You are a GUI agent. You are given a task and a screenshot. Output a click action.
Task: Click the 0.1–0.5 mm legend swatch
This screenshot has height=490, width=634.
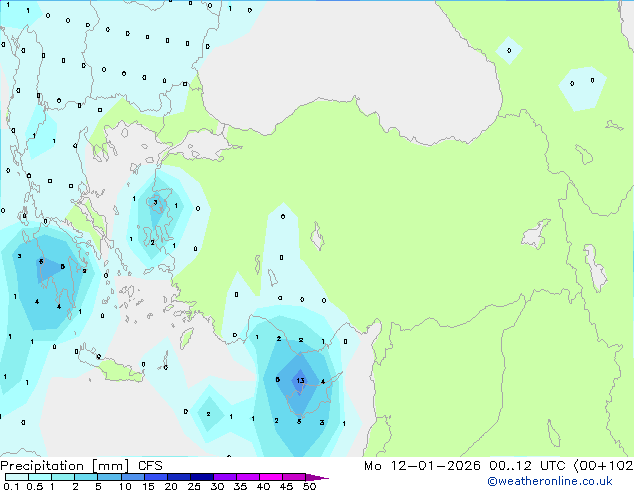point(17,477)
